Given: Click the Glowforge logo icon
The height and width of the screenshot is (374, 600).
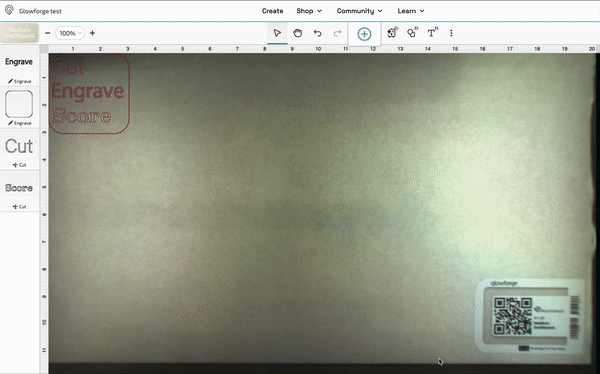Looking at the screenshot, I should point(9,10).
